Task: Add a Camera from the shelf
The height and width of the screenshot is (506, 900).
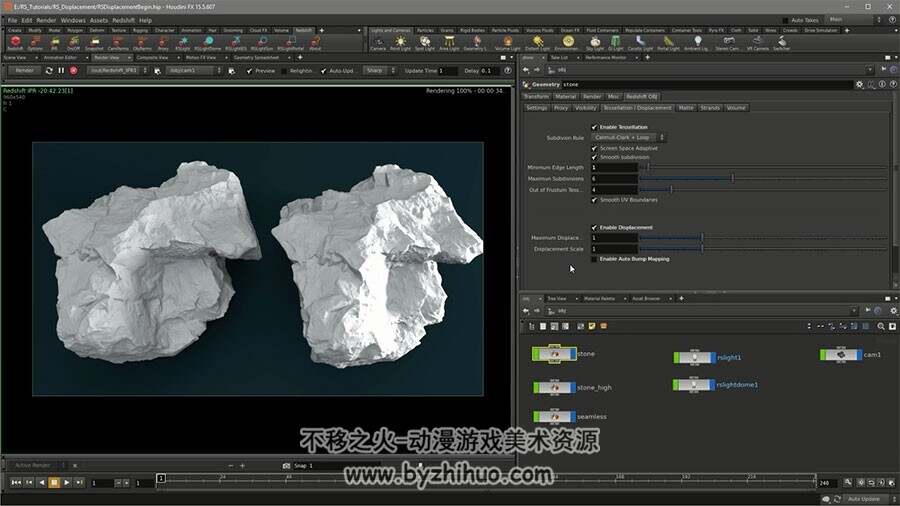Action: point(378,42)
